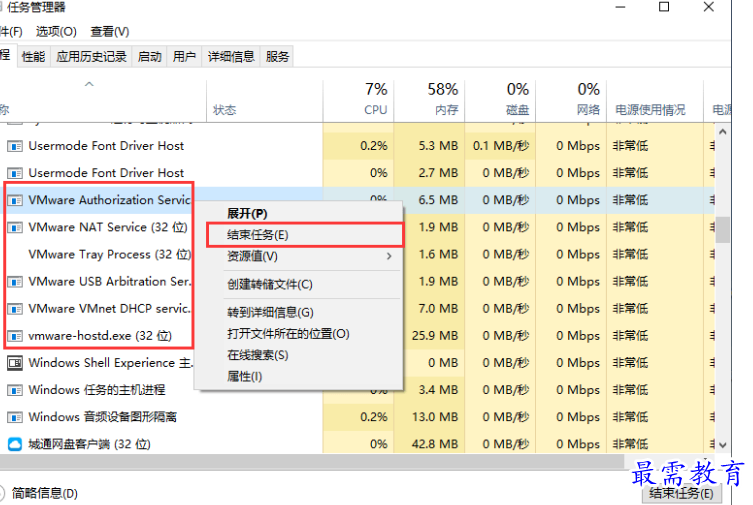Screen dimensions: 753x505
Task: Click the horizontal scrollbar at the bottom
Action: pyautogui.click(x=312, y=461)
